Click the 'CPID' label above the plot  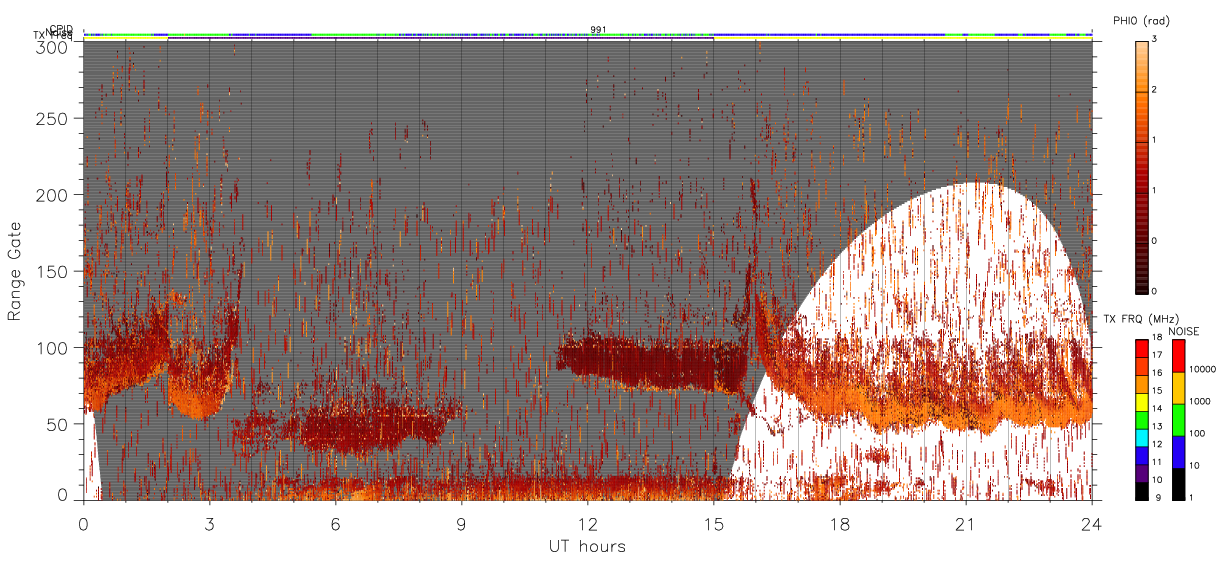(x=62, y=29)
